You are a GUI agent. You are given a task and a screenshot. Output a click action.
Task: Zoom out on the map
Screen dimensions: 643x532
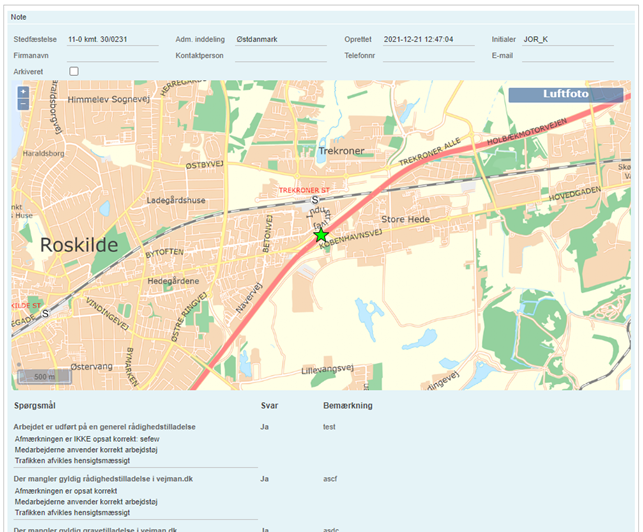click(x=23, y=104)
